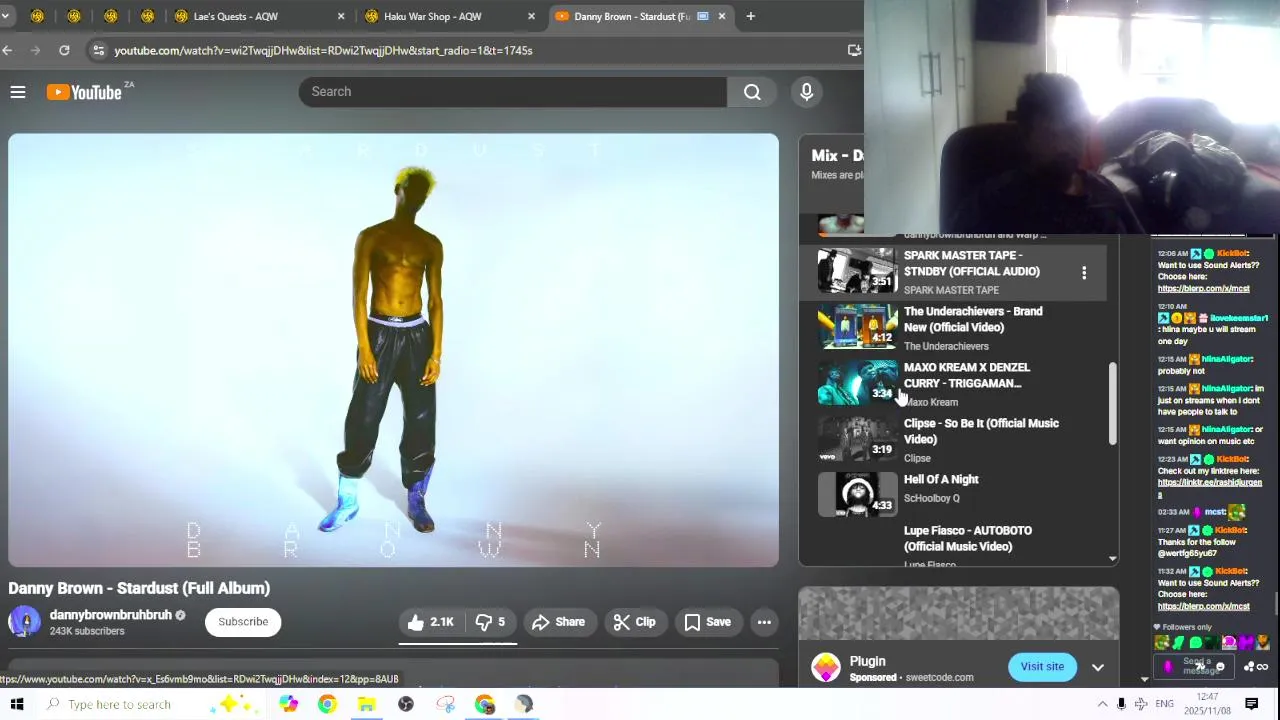Screen dimensions: 1280x720
Task: Subscribe to dannybrownbruhbruh channel
Action: tap(243, 622)
